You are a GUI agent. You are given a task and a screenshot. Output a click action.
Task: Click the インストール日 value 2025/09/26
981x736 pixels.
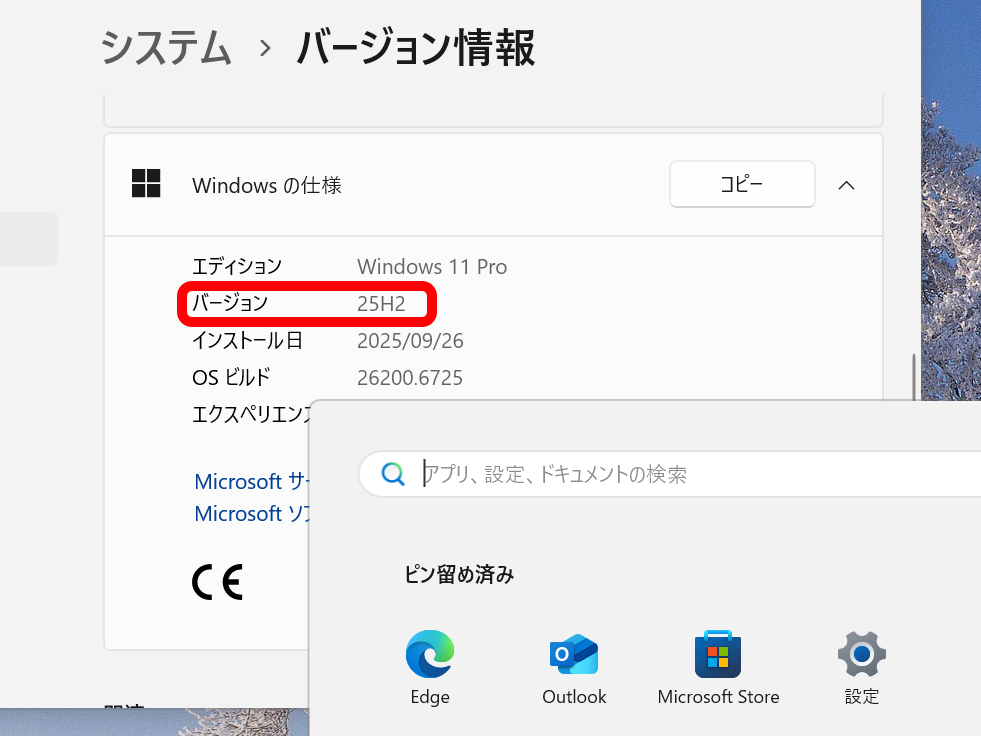[x=410, y=341]
